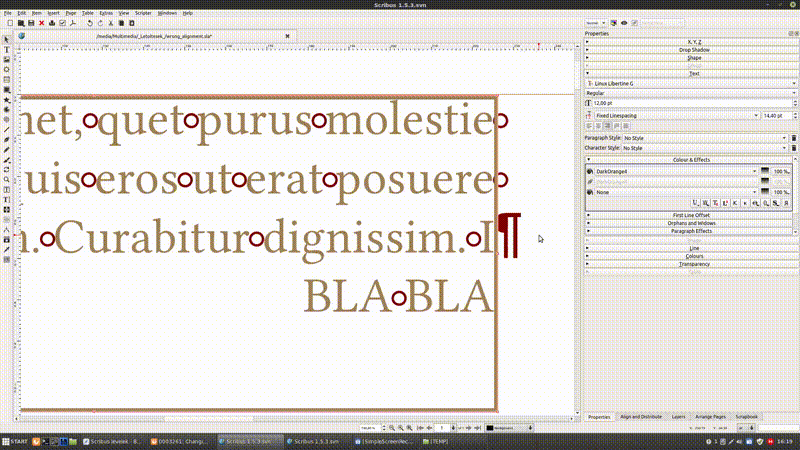Select the Text Frame tool
This screenshot has height=450, width=800.
(x=7, y=49)
